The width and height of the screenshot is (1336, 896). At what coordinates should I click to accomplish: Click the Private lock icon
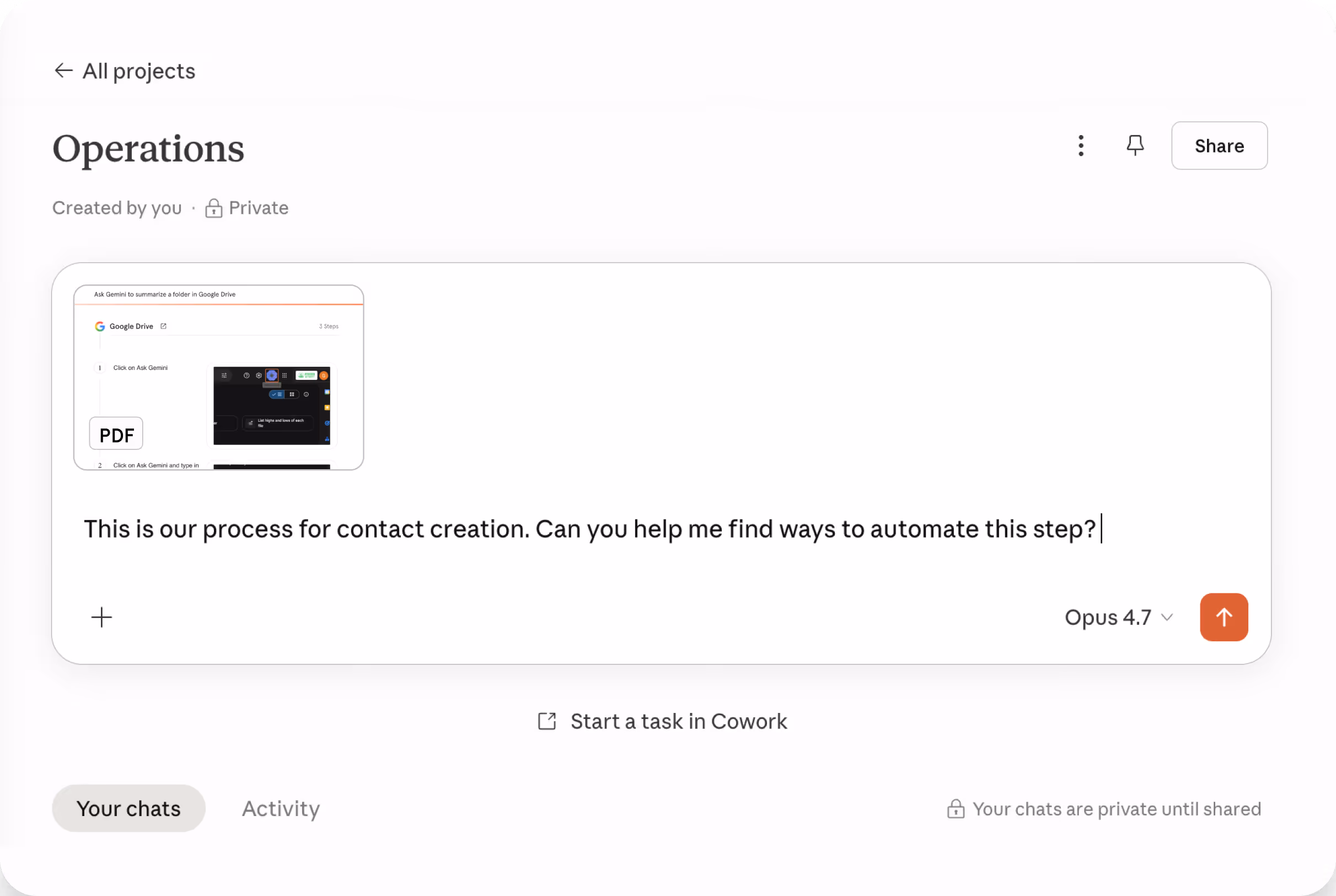pyautogui.click(x=214, y=208)
